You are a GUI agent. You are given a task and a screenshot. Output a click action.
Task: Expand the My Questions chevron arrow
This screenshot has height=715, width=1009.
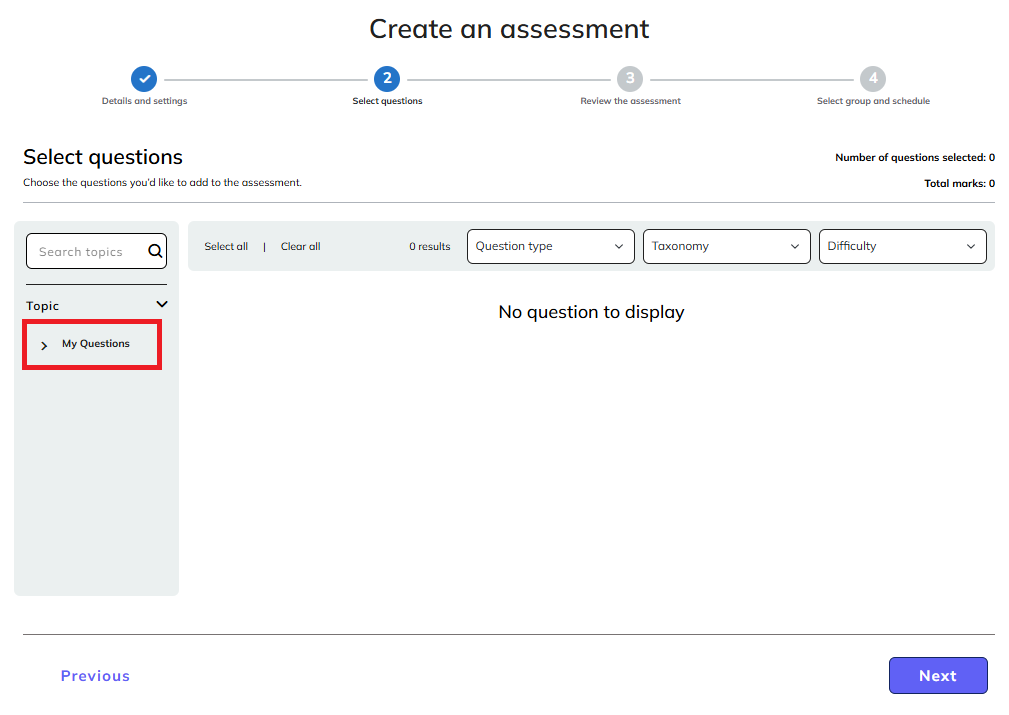[44, 346]
